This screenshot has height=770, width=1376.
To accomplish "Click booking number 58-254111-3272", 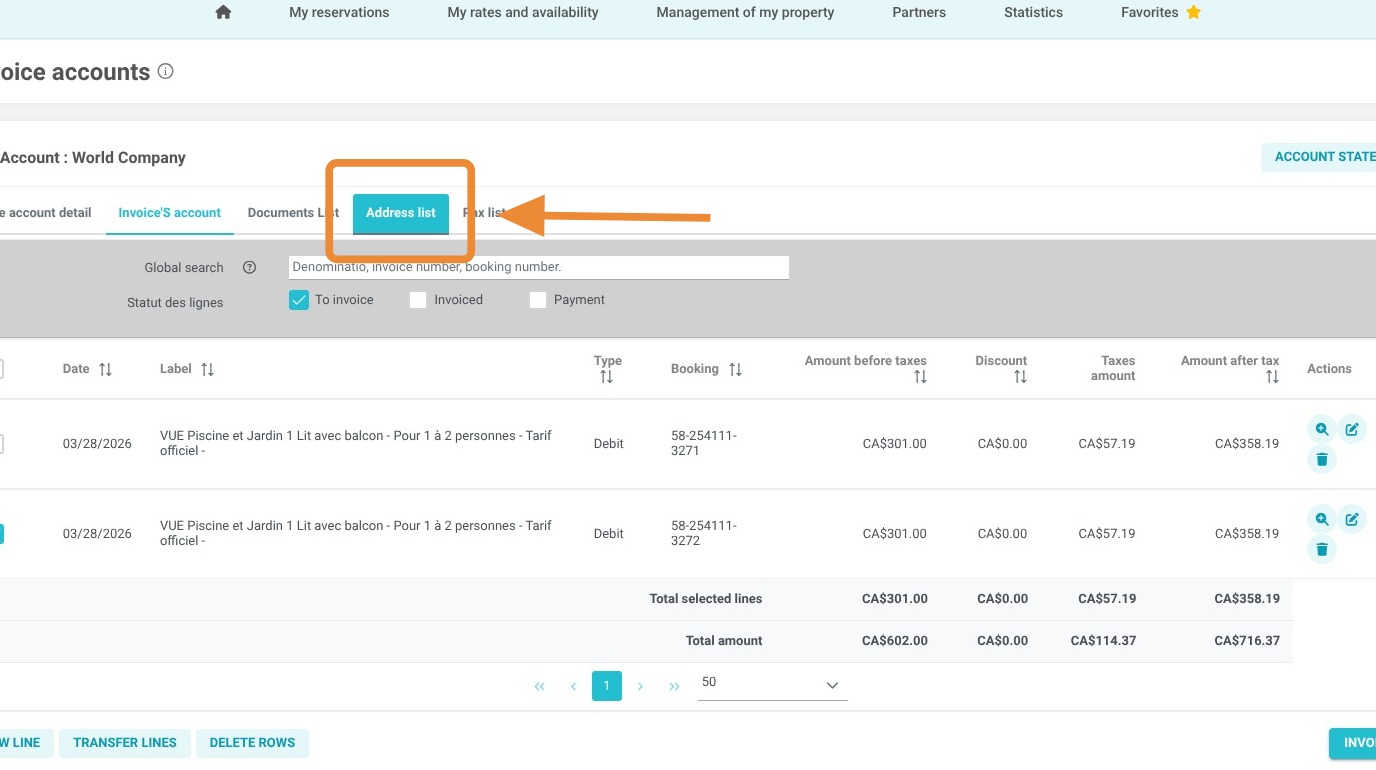I will click(704, 534).
